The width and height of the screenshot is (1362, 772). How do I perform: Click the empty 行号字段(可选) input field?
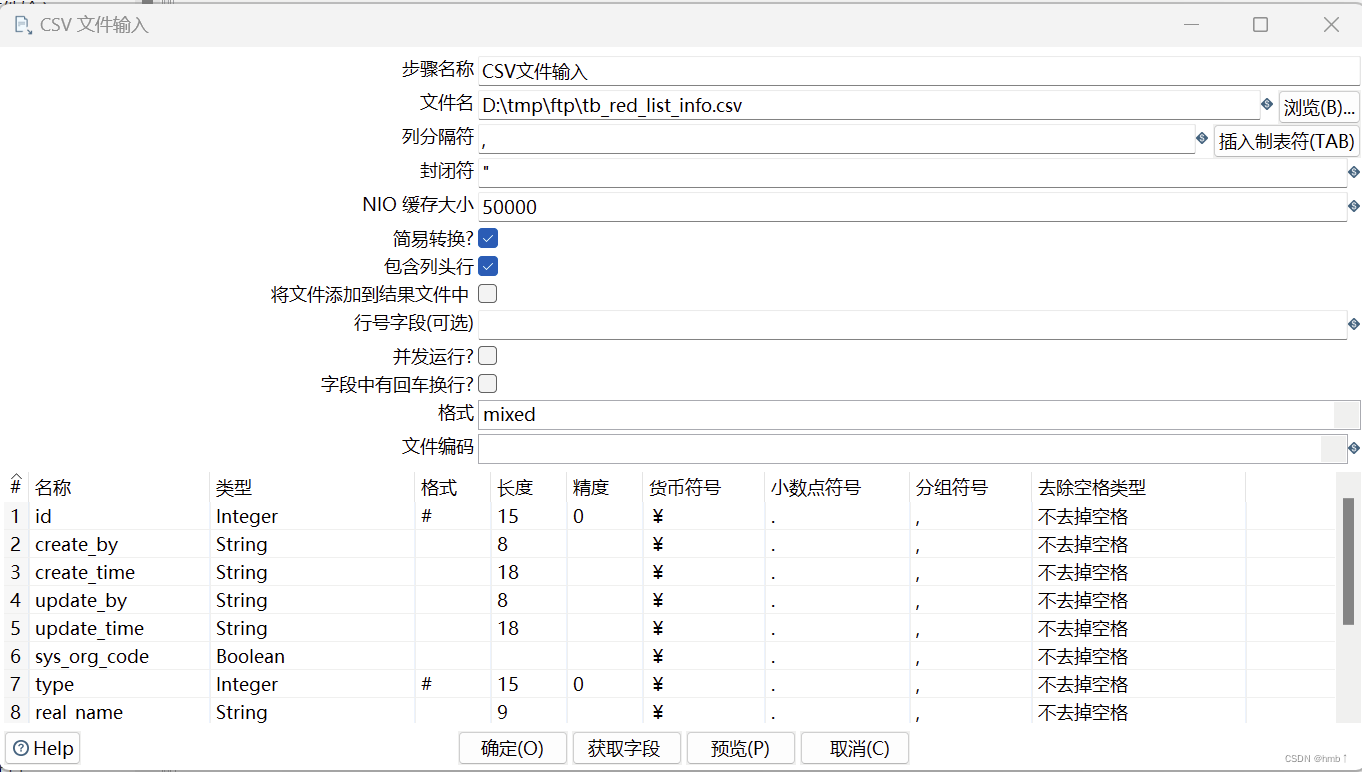point(912,324)
